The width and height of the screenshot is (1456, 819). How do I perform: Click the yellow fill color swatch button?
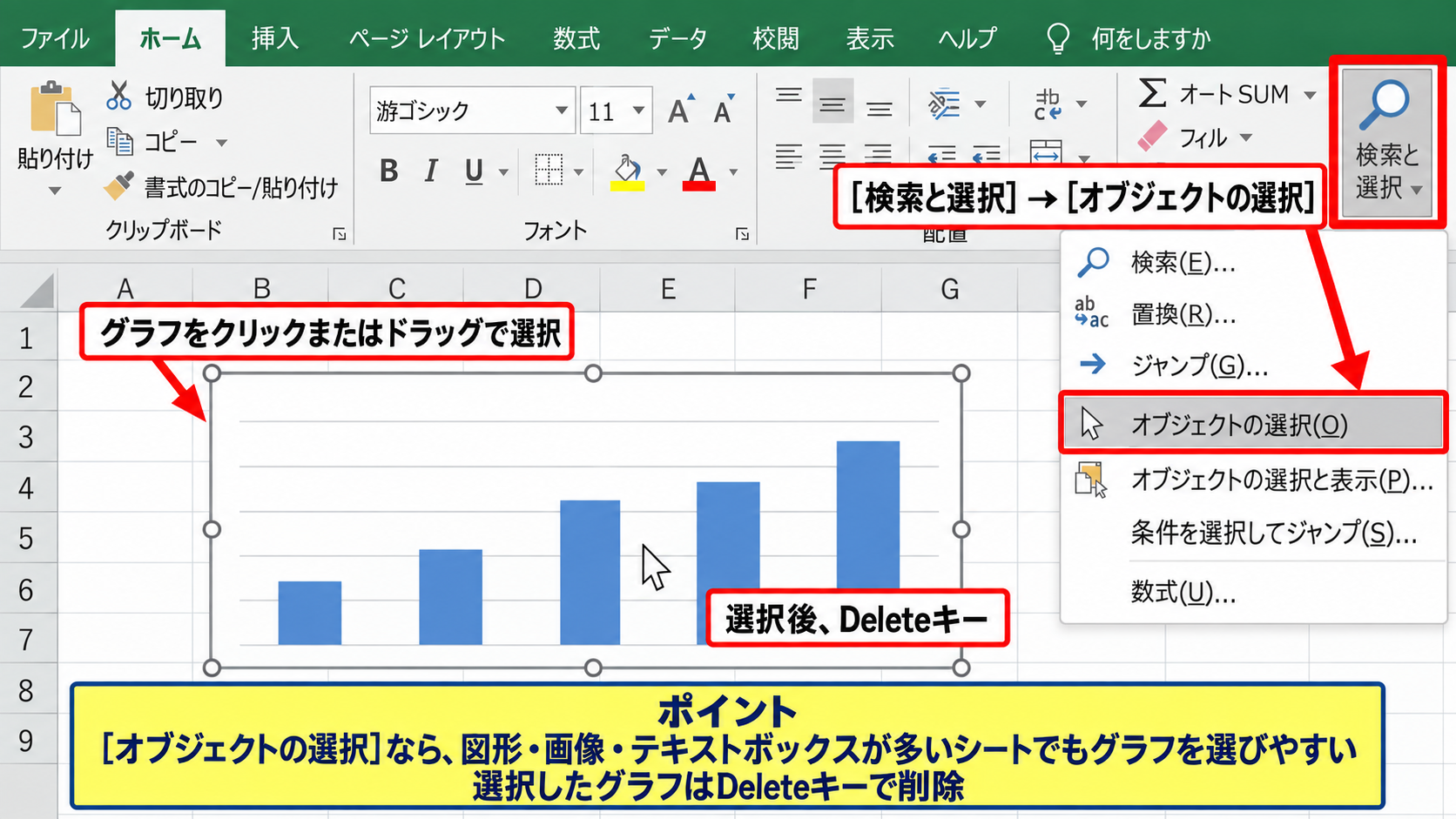[x=628, y=172]
